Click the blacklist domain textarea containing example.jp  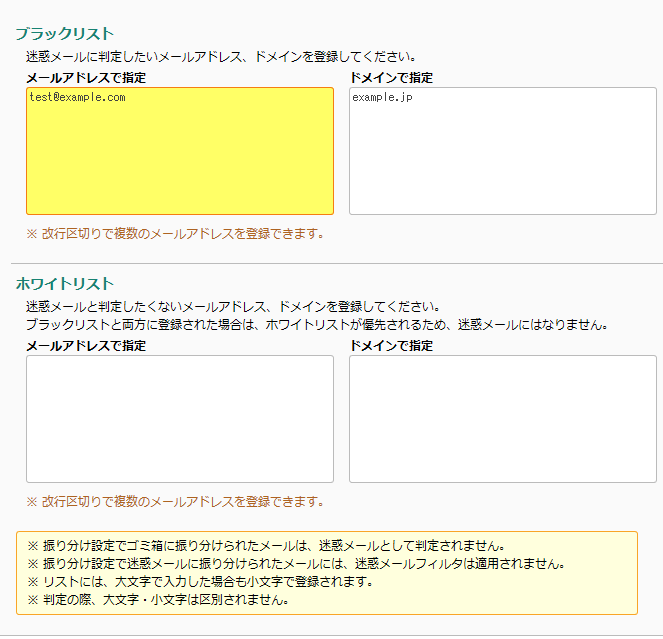pyautogui.click(x=503, y=151)
